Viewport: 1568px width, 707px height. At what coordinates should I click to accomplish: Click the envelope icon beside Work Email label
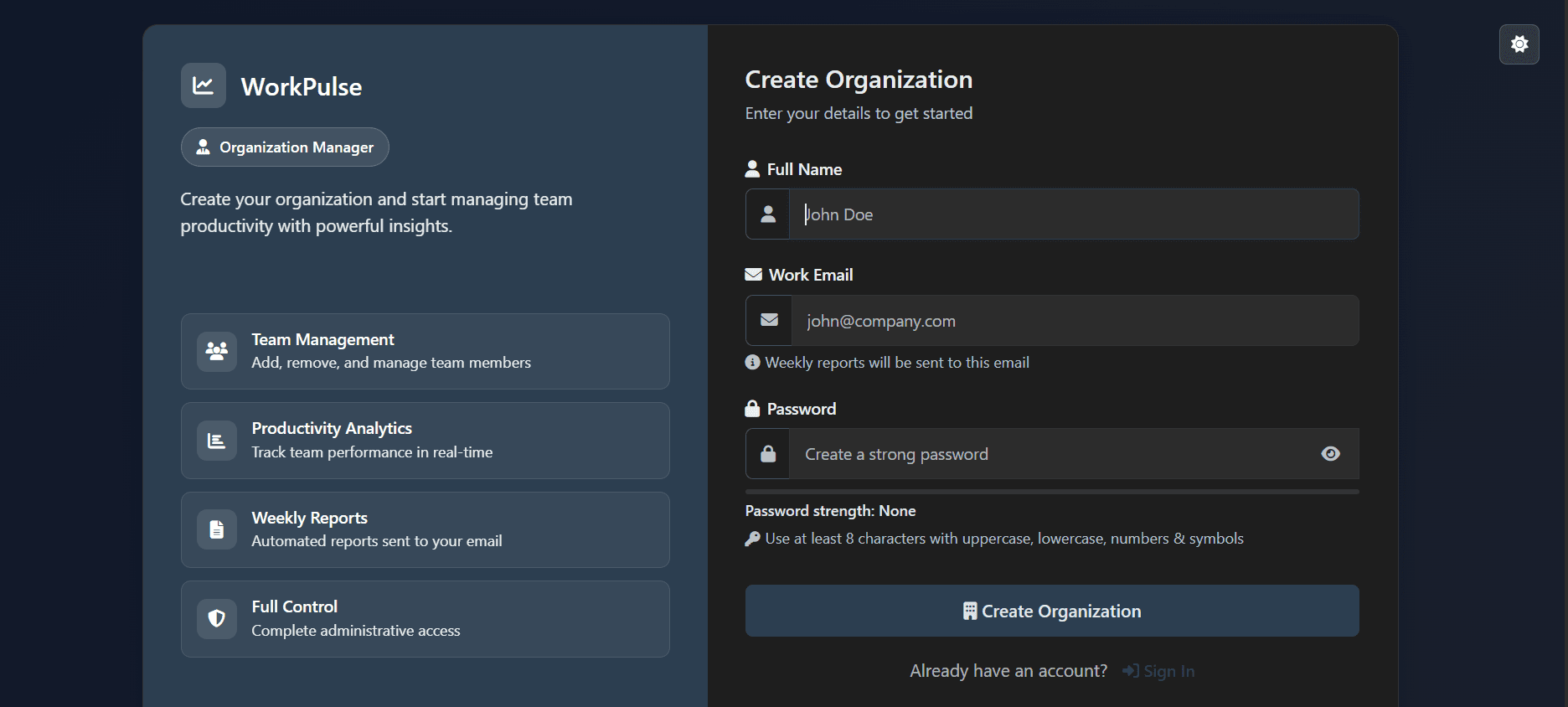(753, 275)
